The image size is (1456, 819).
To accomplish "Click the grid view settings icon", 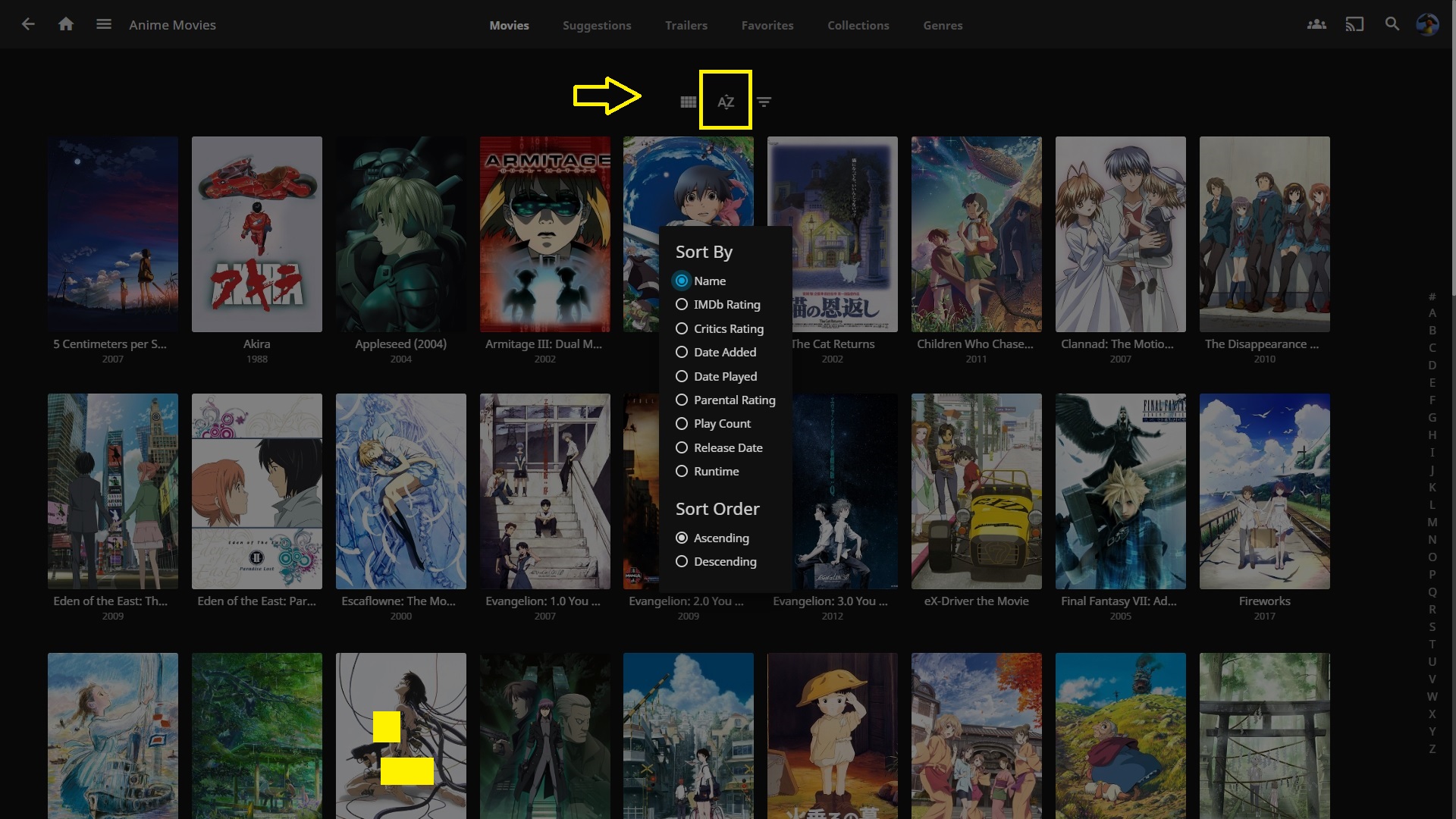I will [688, 102].
